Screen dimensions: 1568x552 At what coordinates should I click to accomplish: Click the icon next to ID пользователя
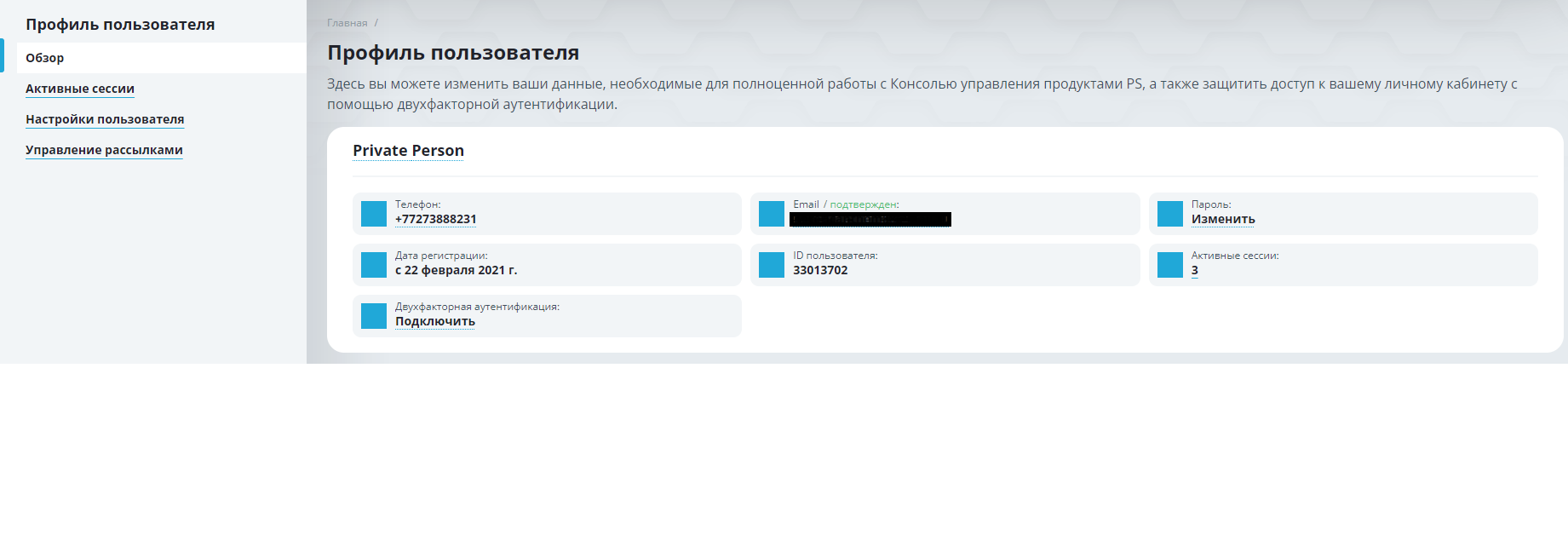coord(772,265)
